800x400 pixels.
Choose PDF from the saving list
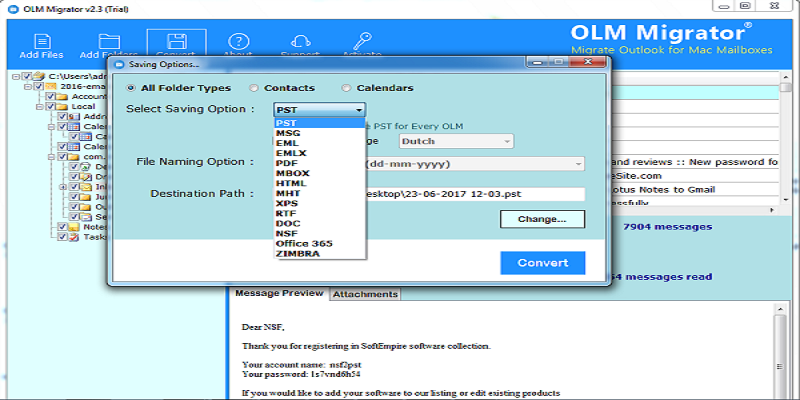319,163
